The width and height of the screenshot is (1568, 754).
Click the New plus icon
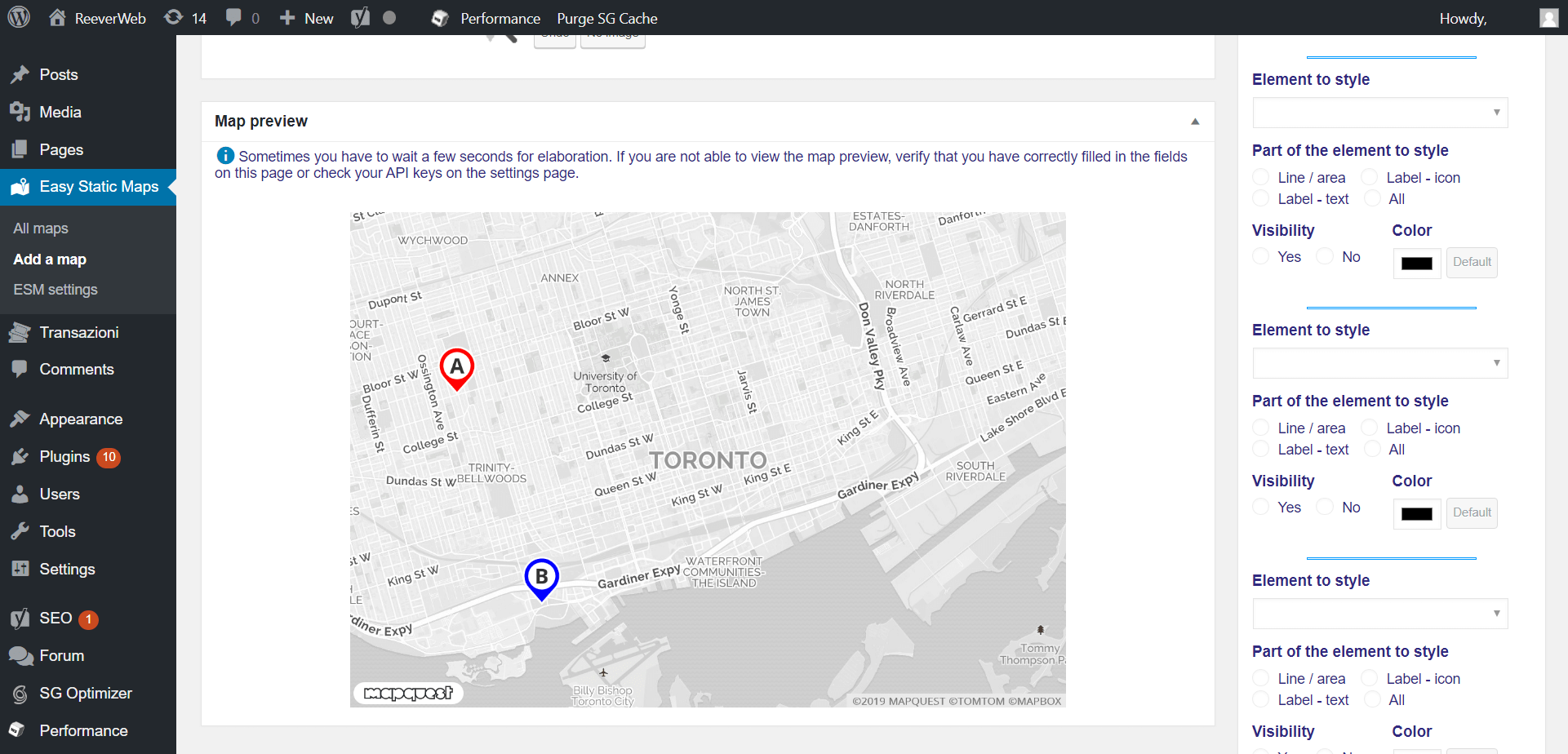[x=287, y=18]
